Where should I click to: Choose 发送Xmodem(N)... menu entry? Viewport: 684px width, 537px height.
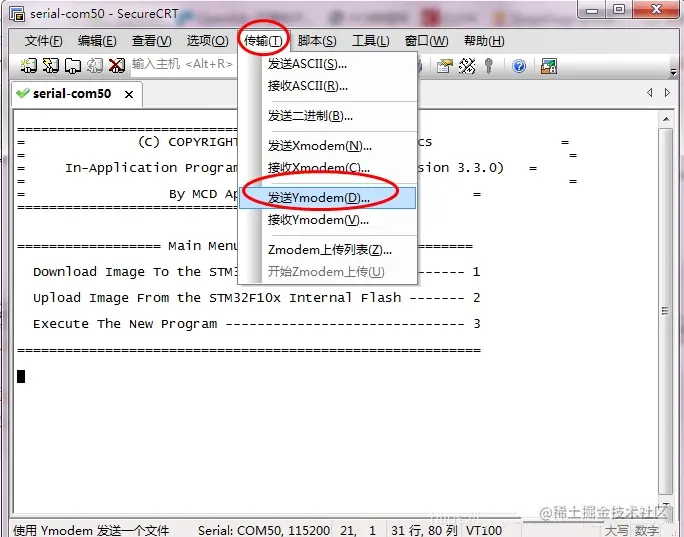pos(328,146)
